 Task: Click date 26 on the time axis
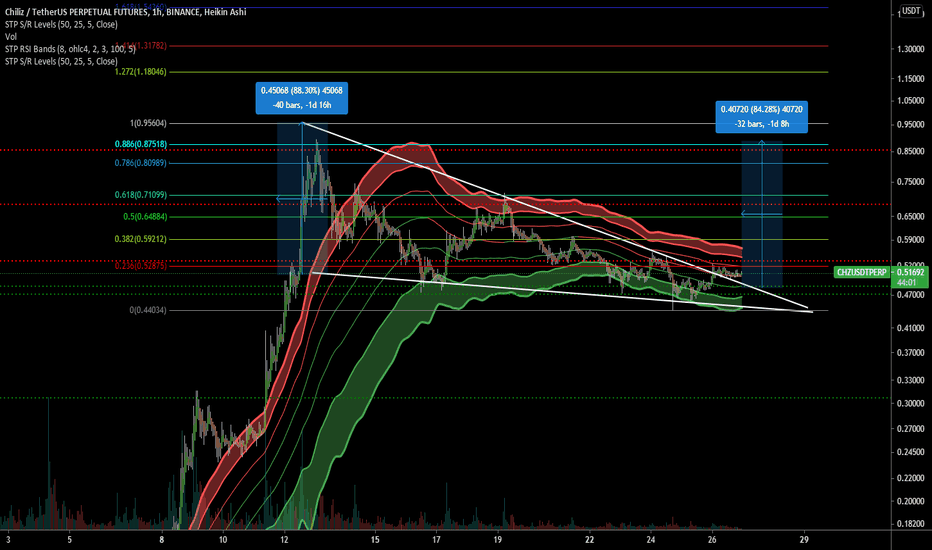point(712,540)
